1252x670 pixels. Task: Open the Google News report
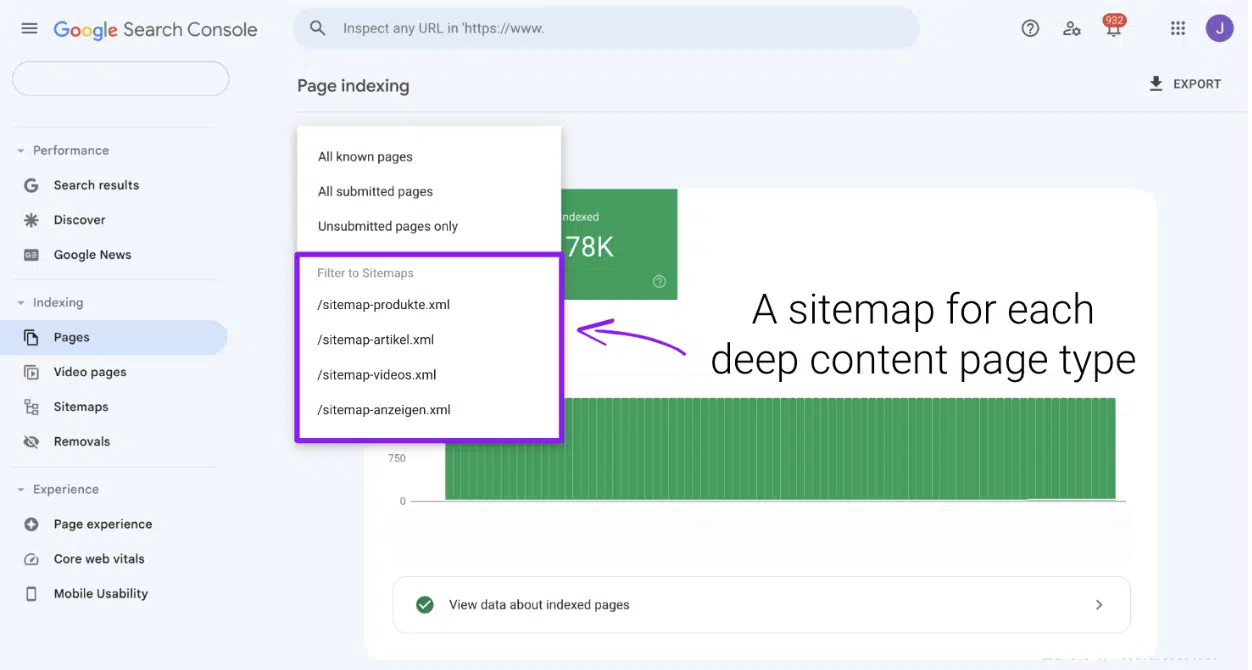(x=91, y=254)
